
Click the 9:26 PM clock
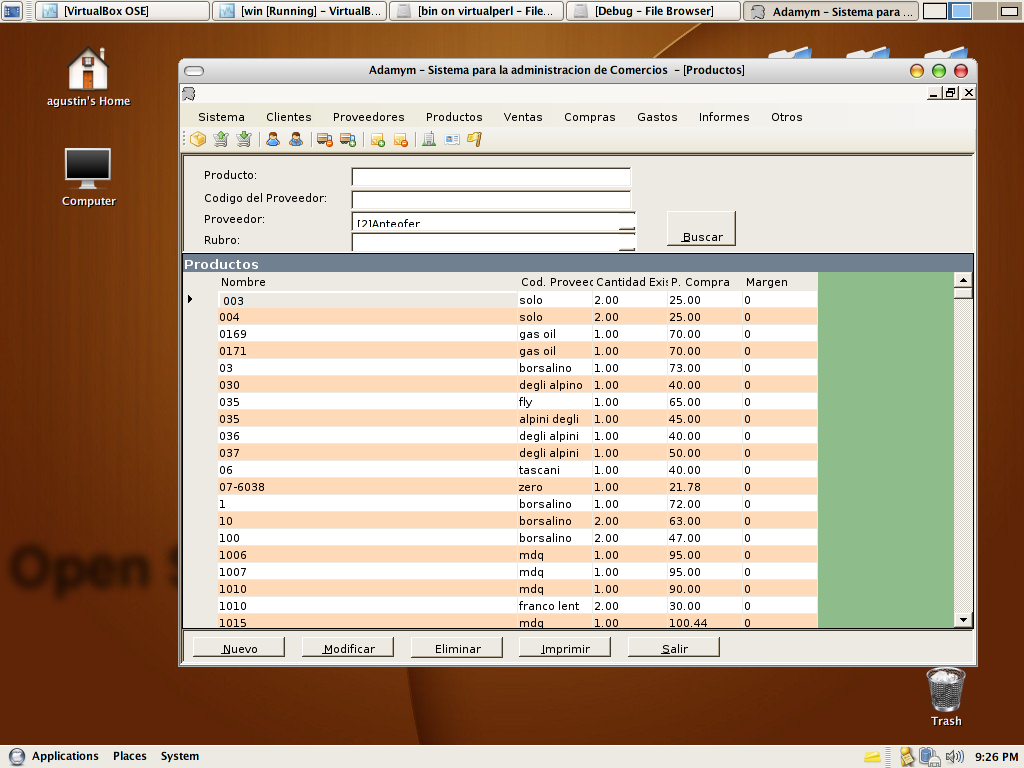[996, 757]
